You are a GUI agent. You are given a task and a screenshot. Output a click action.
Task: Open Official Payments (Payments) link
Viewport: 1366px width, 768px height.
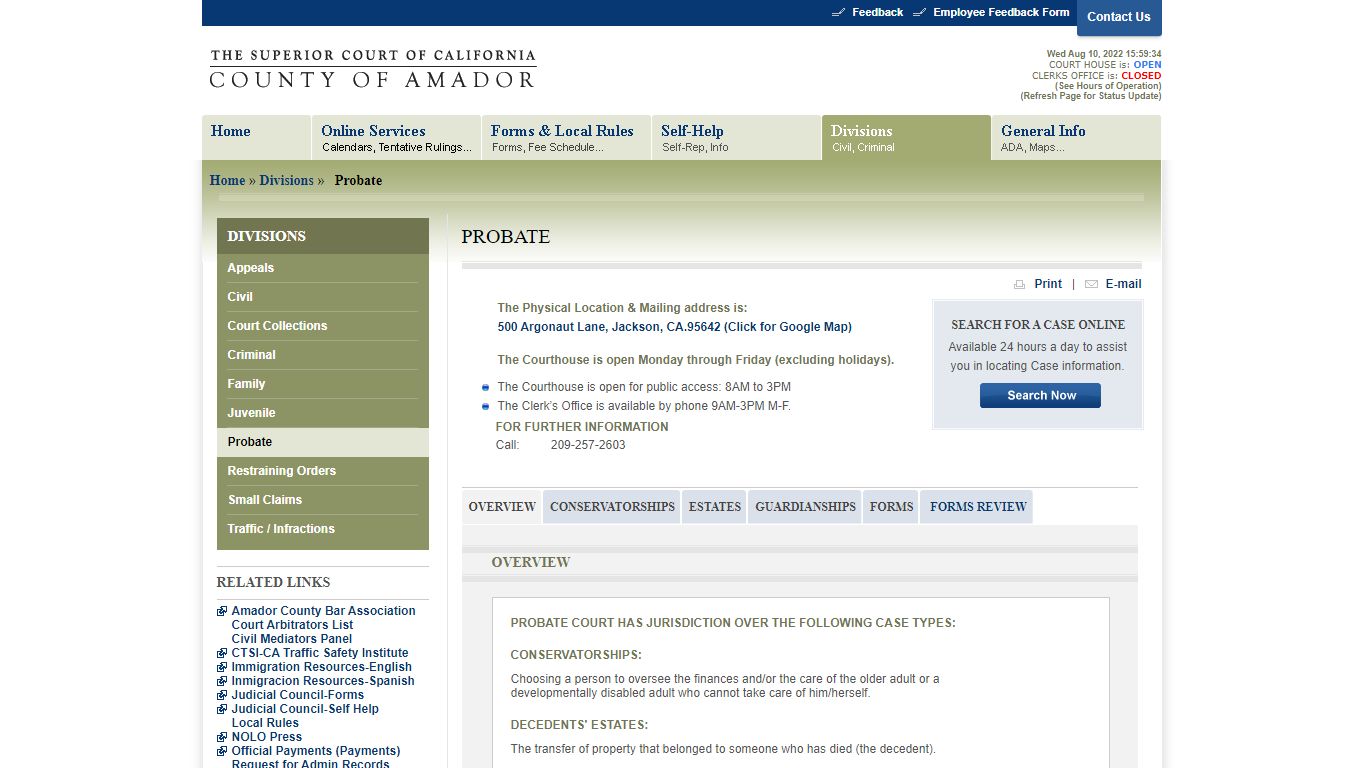tap(315, 751)
